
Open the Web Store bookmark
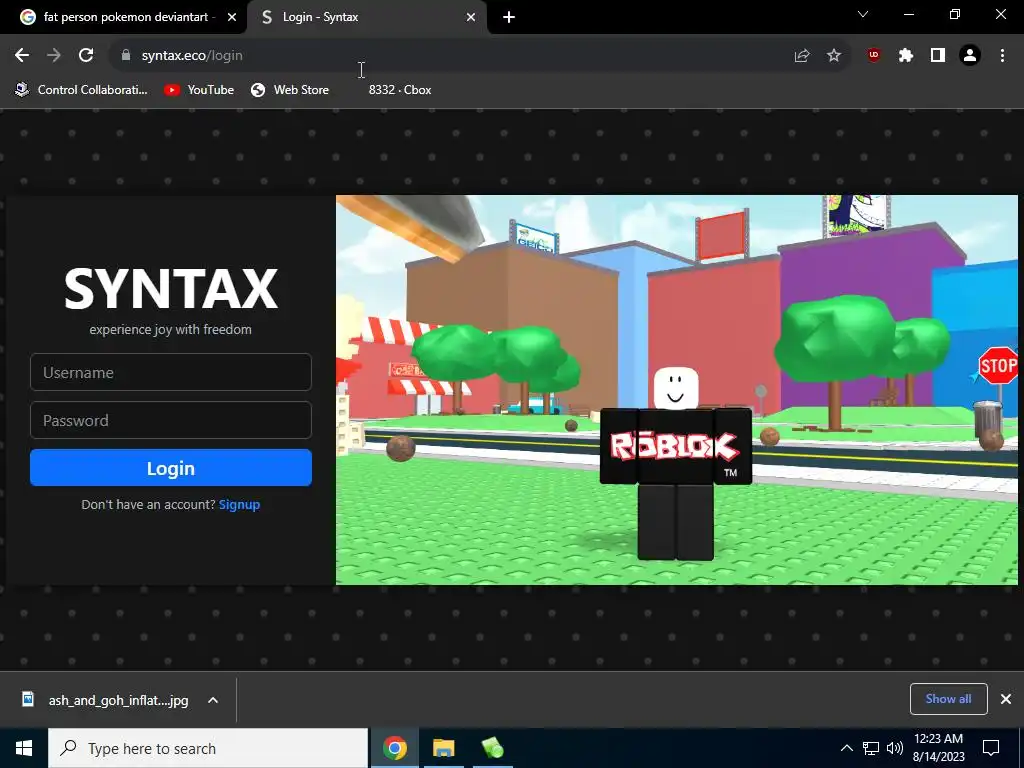[x=290, y=89]
